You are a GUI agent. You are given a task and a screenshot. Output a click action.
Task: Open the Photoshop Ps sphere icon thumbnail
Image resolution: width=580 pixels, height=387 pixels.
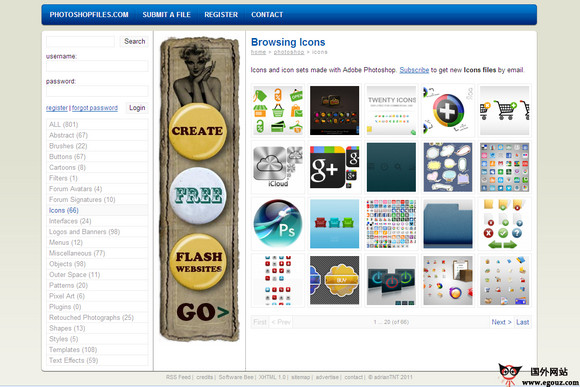tap(278, 224)
